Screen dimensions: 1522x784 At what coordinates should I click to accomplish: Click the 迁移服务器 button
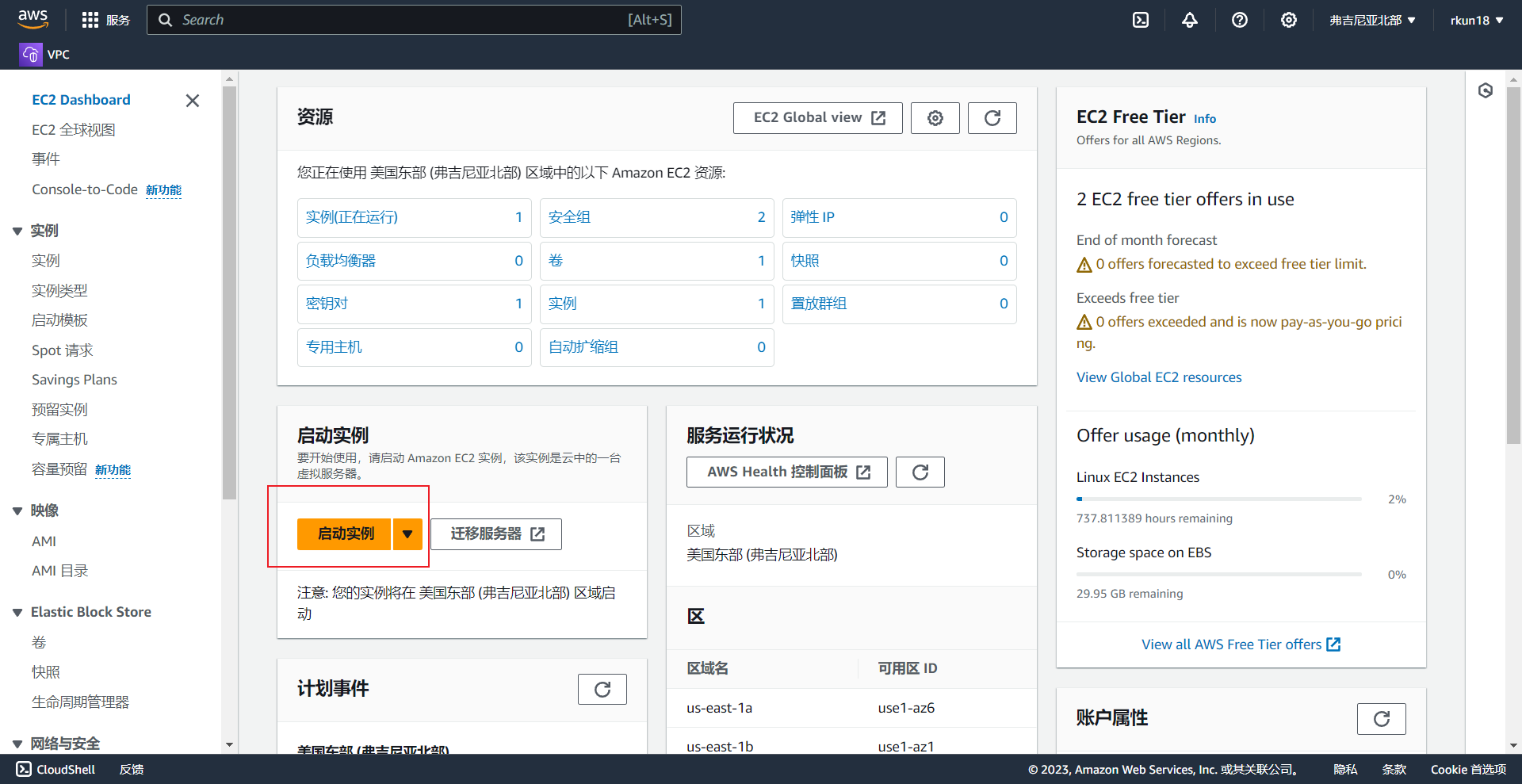coord(496,534)
